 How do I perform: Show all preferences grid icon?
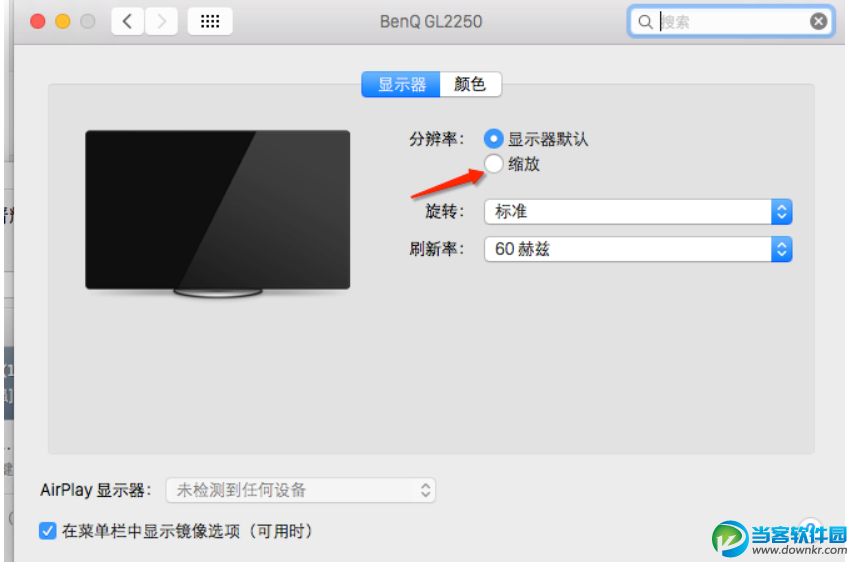tap(210, 22)
